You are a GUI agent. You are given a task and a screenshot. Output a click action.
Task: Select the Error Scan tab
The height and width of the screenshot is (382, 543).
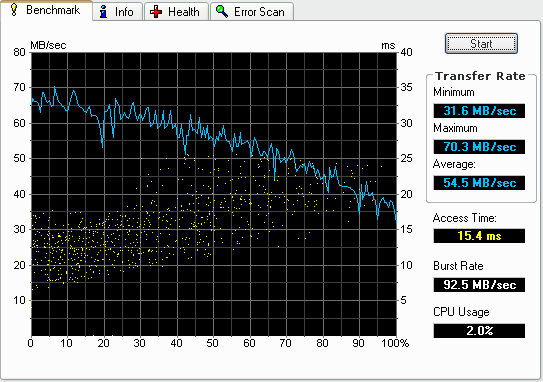(252, 12)
